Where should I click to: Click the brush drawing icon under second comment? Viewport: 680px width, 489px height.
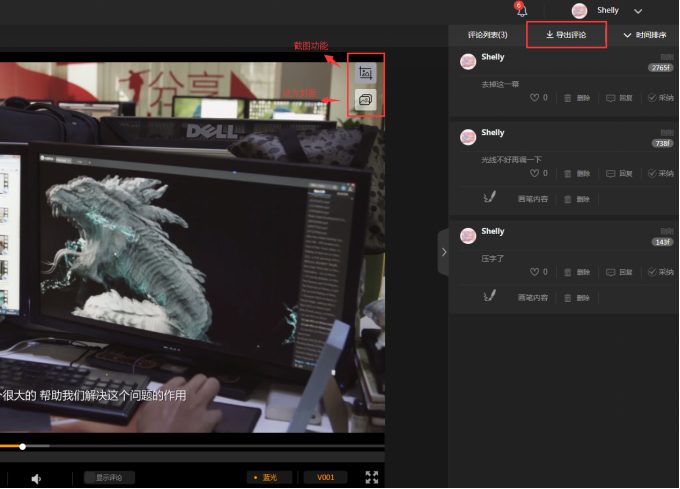[488, 199]
